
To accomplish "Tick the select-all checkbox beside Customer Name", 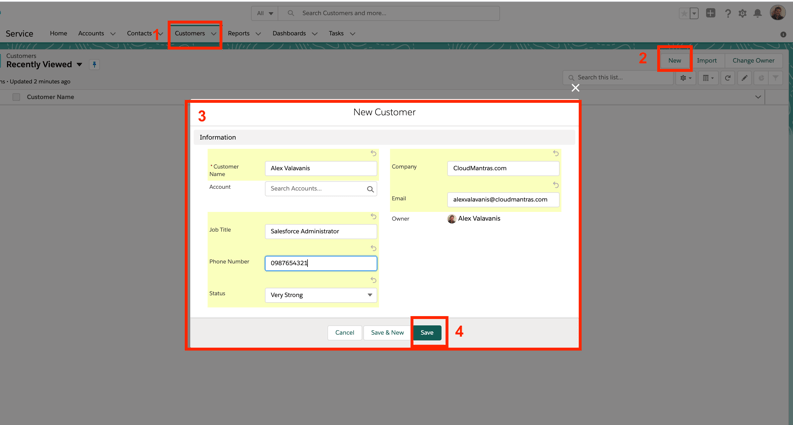I will click(x=16, y=97).
